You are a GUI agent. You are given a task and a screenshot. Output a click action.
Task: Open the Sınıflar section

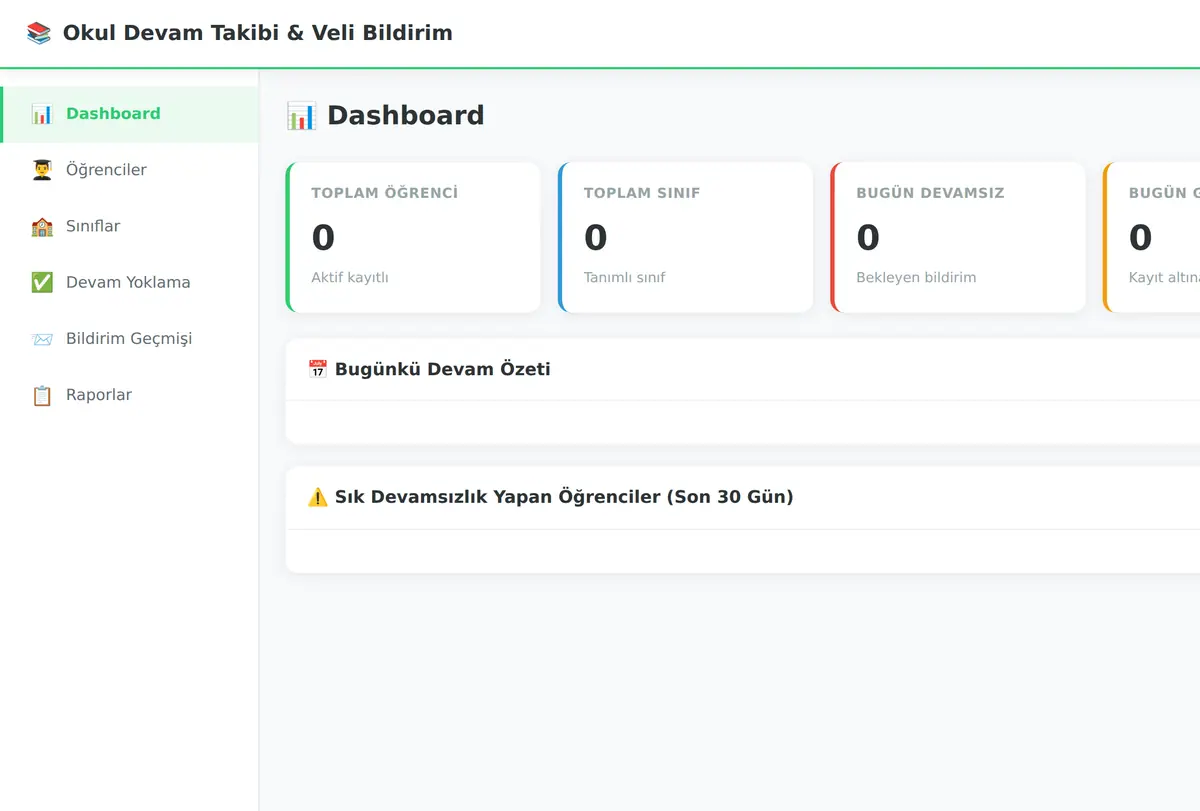click(x=130, y=226)
